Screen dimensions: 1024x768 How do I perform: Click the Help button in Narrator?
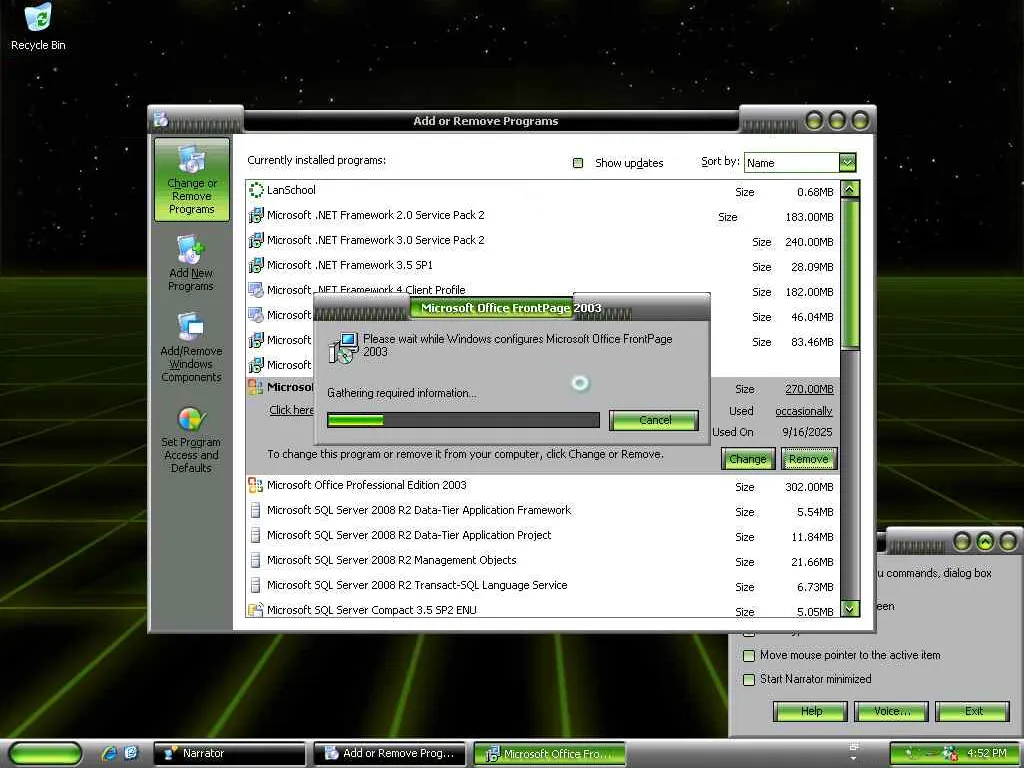point(810,711)
